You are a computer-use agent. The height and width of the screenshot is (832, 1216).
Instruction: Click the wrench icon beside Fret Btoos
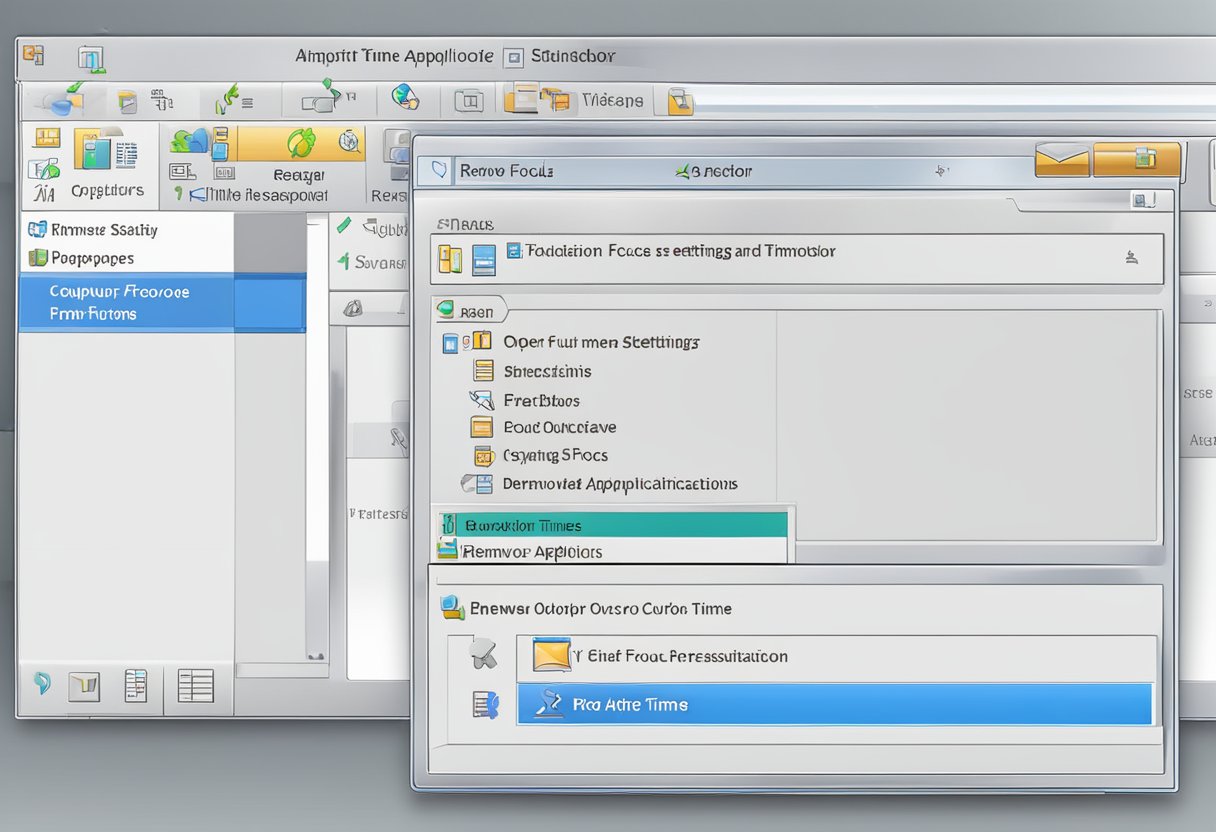click(x=482, y=400)
